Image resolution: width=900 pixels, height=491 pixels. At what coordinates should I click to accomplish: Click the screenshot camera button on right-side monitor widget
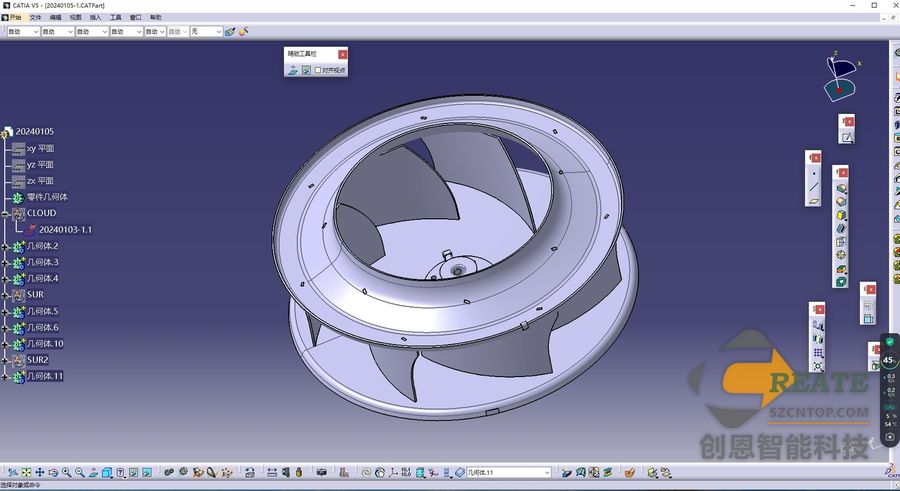(x=889, y=436)
